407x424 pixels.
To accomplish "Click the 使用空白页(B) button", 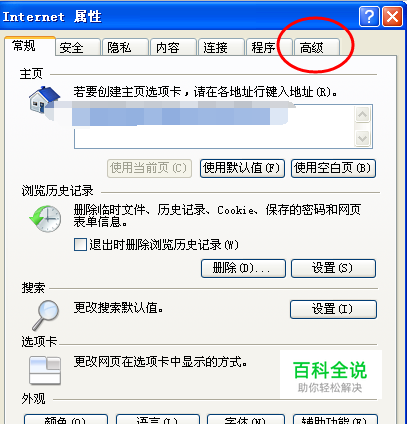I will coord(333,168).
